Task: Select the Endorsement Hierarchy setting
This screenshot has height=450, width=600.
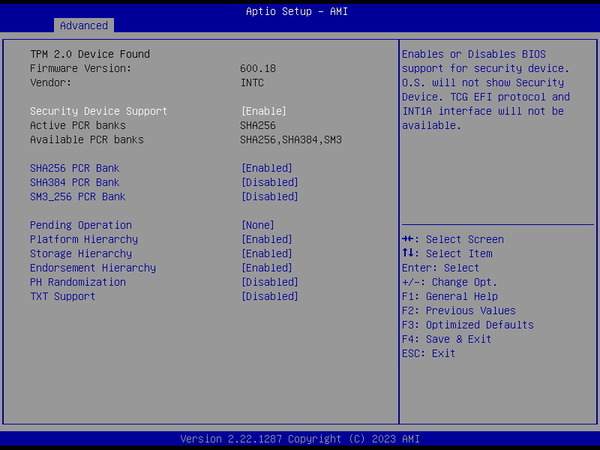Action: point(93,268)
